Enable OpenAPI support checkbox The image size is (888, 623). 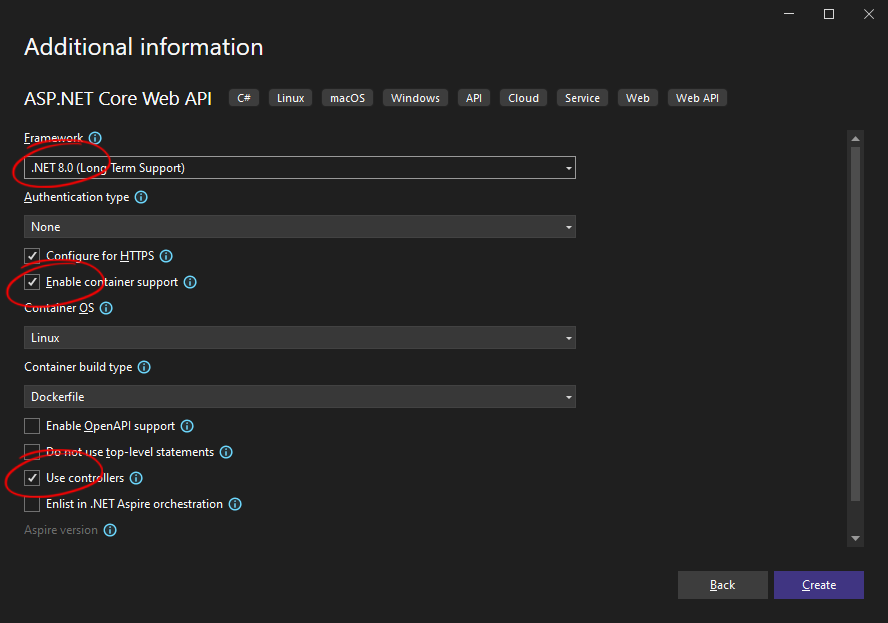(32, 426)
